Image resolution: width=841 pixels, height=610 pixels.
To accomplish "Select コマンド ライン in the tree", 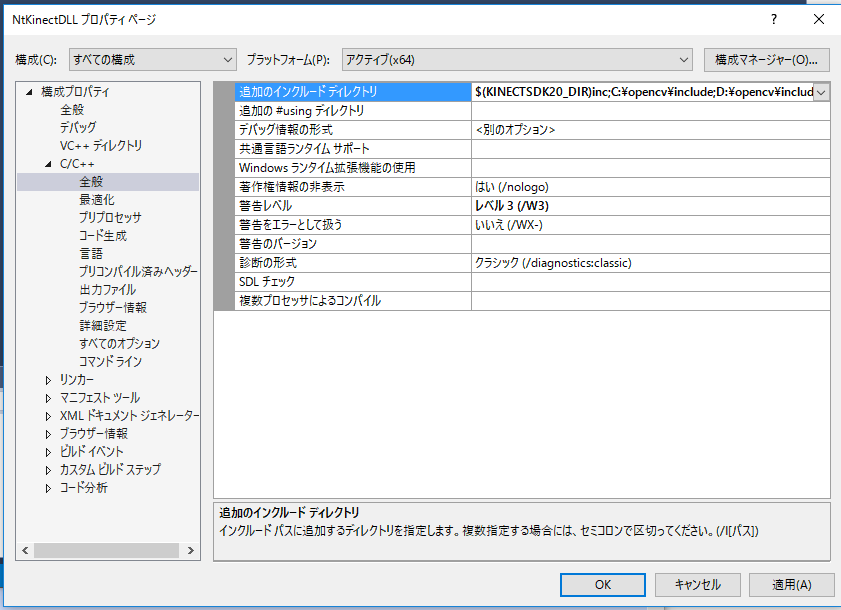I will pos(110,362).
